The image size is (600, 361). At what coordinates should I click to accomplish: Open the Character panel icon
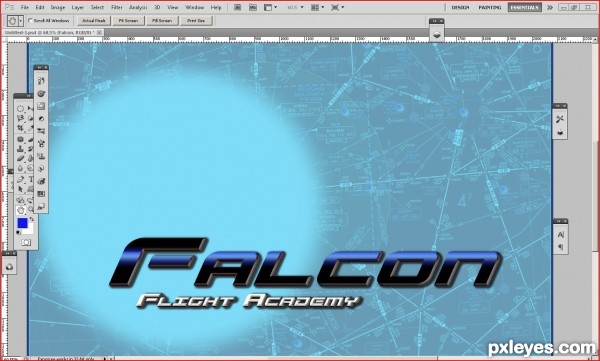coord(561,235)
